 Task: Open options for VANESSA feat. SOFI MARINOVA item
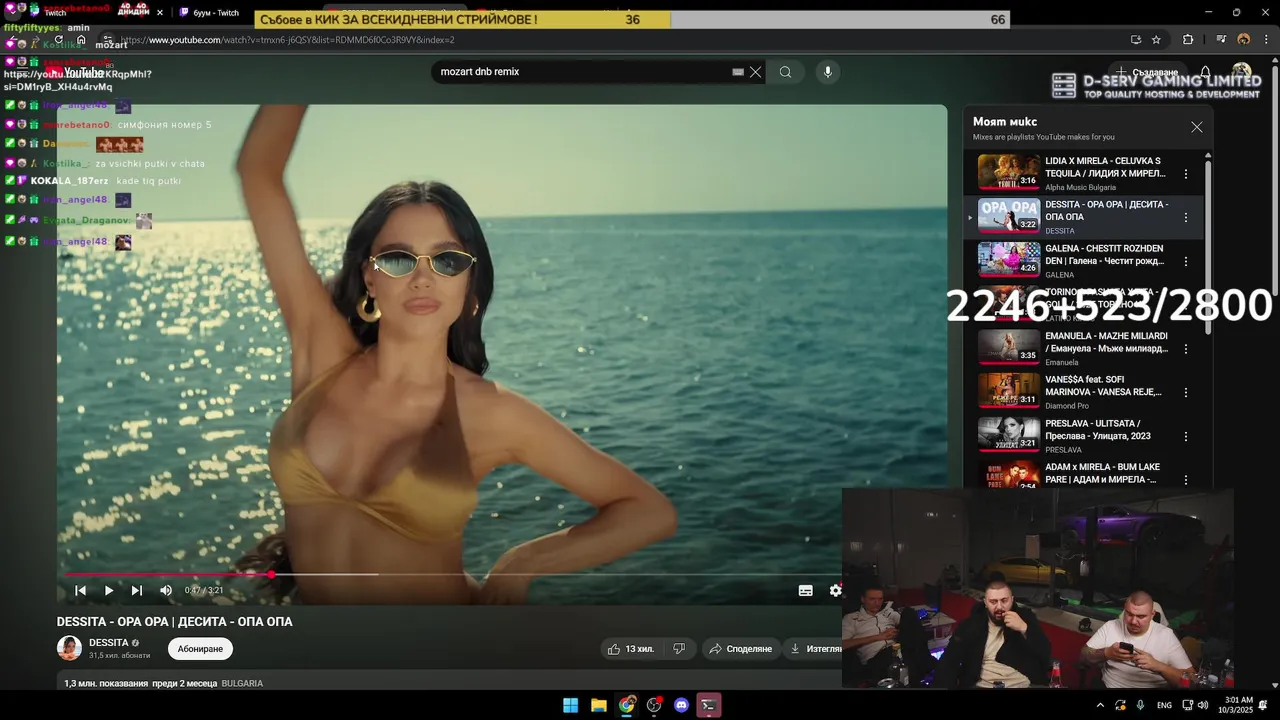coord(1186,393)
